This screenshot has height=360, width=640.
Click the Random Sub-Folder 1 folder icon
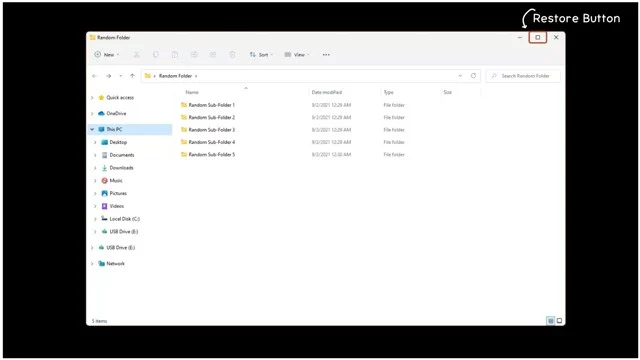(184, 105)
